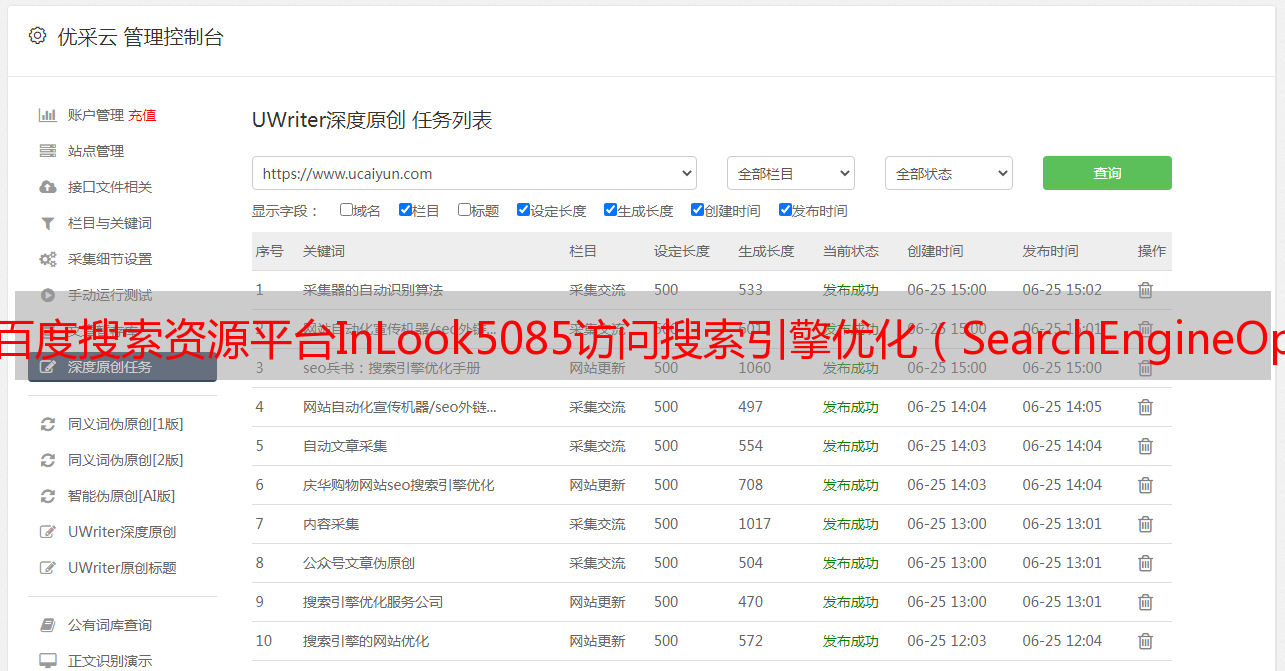The width and height of the screenshot is (1285, 671).
Task: Open 公有词库查询 in the sidebar
Action: tap(110, 625)
